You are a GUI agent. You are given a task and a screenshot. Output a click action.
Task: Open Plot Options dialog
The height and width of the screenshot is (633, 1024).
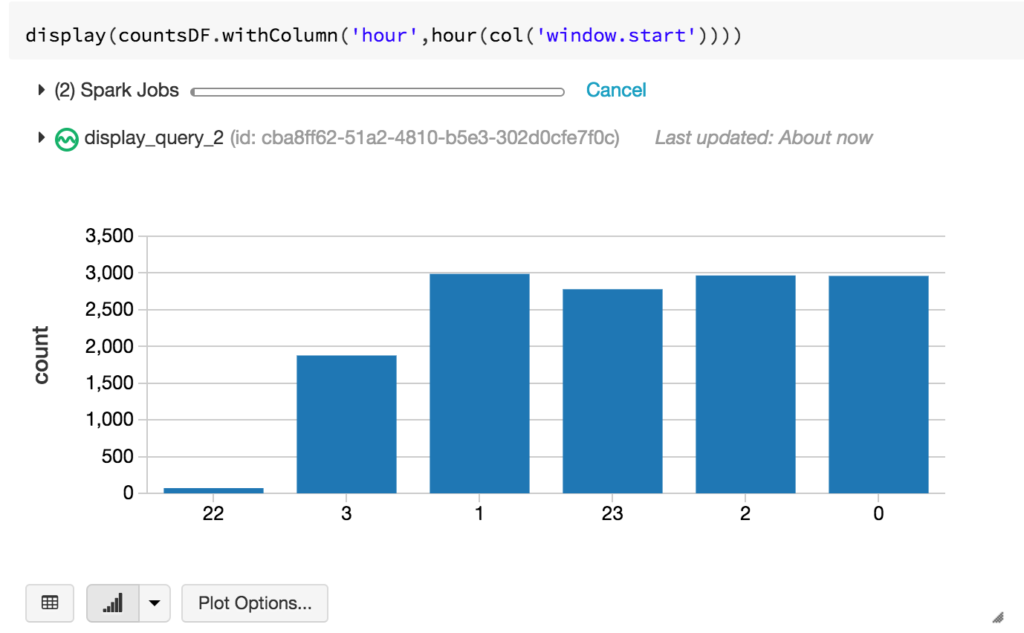pyautogui.click(x=254, y=603)
